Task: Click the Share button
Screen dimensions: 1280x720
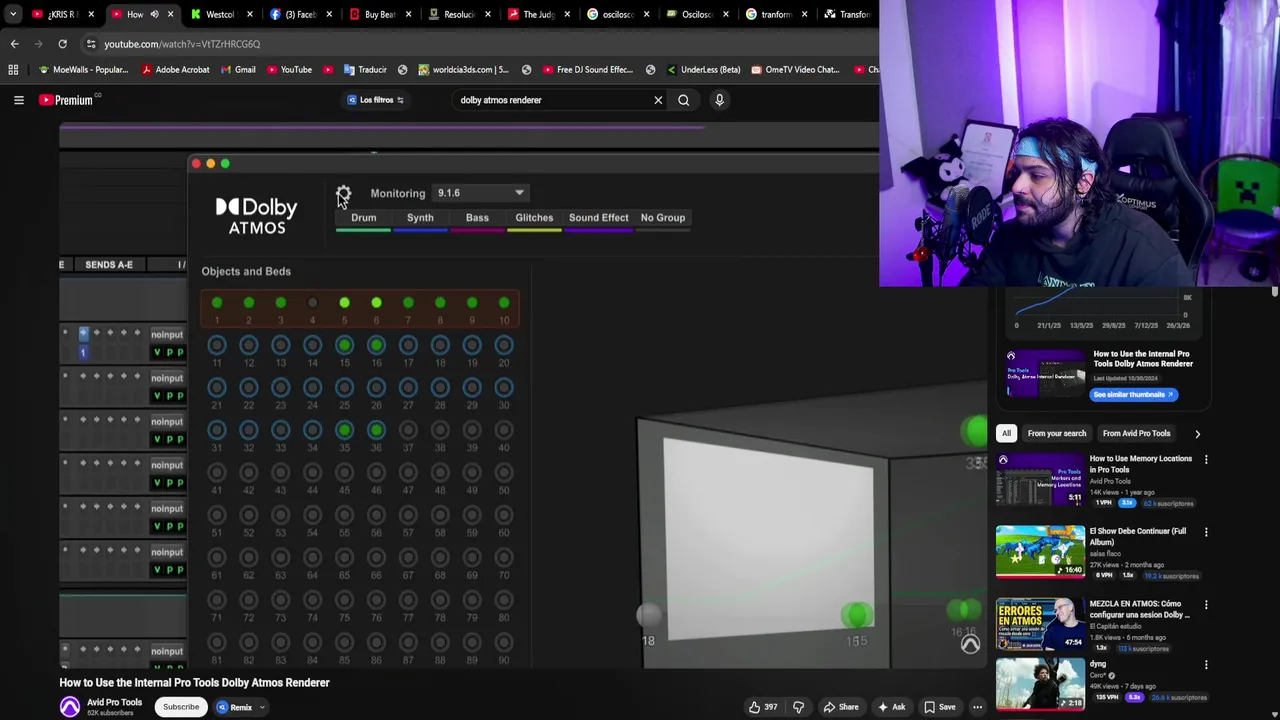Action: click(840, 707)
